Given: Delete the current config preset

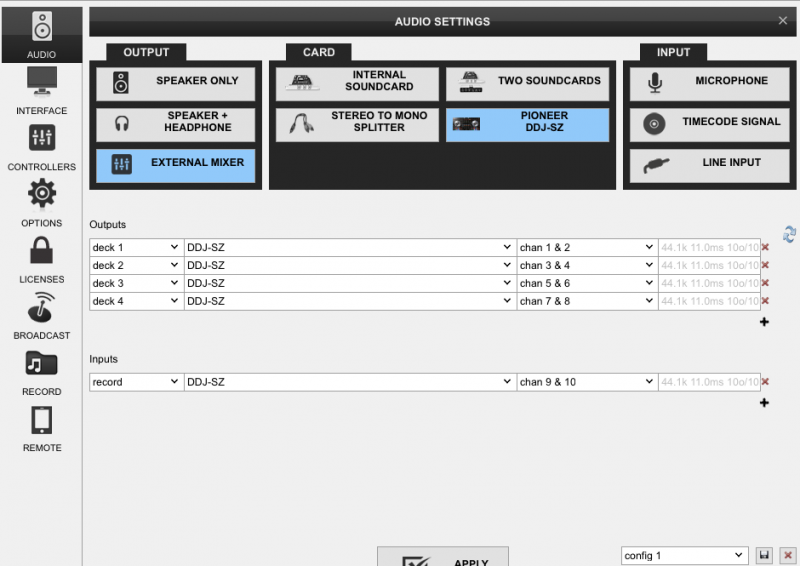Looking at the screenshot, I should coord(788,555).
